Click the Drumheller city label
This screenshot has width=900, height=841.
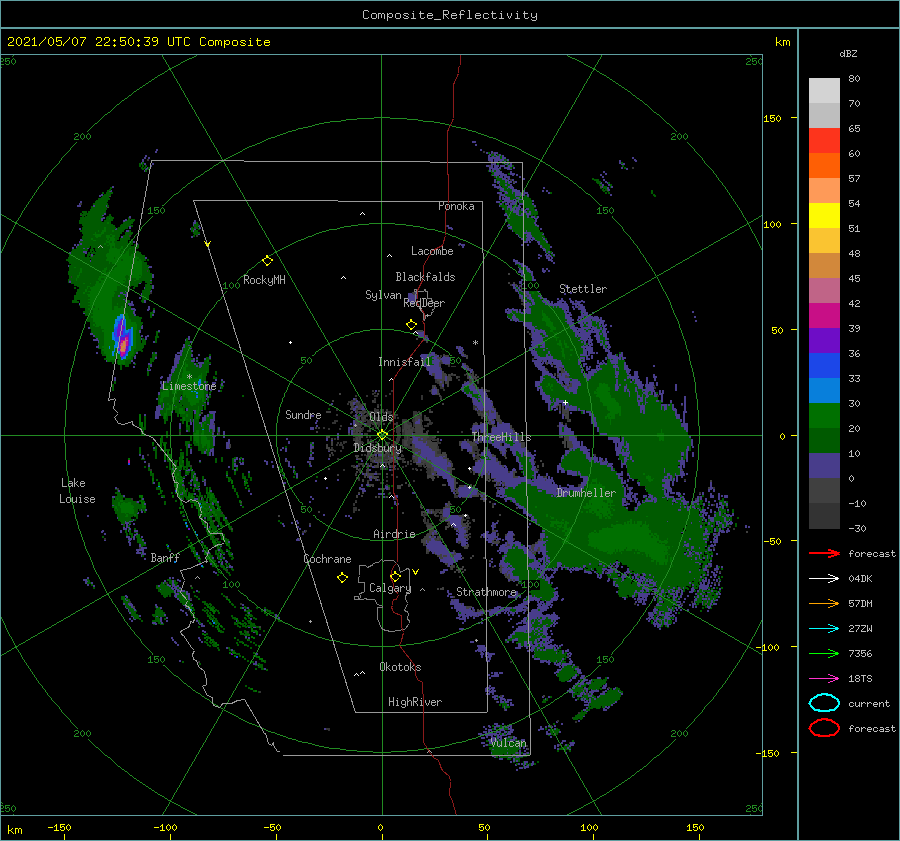click(586, 493)
